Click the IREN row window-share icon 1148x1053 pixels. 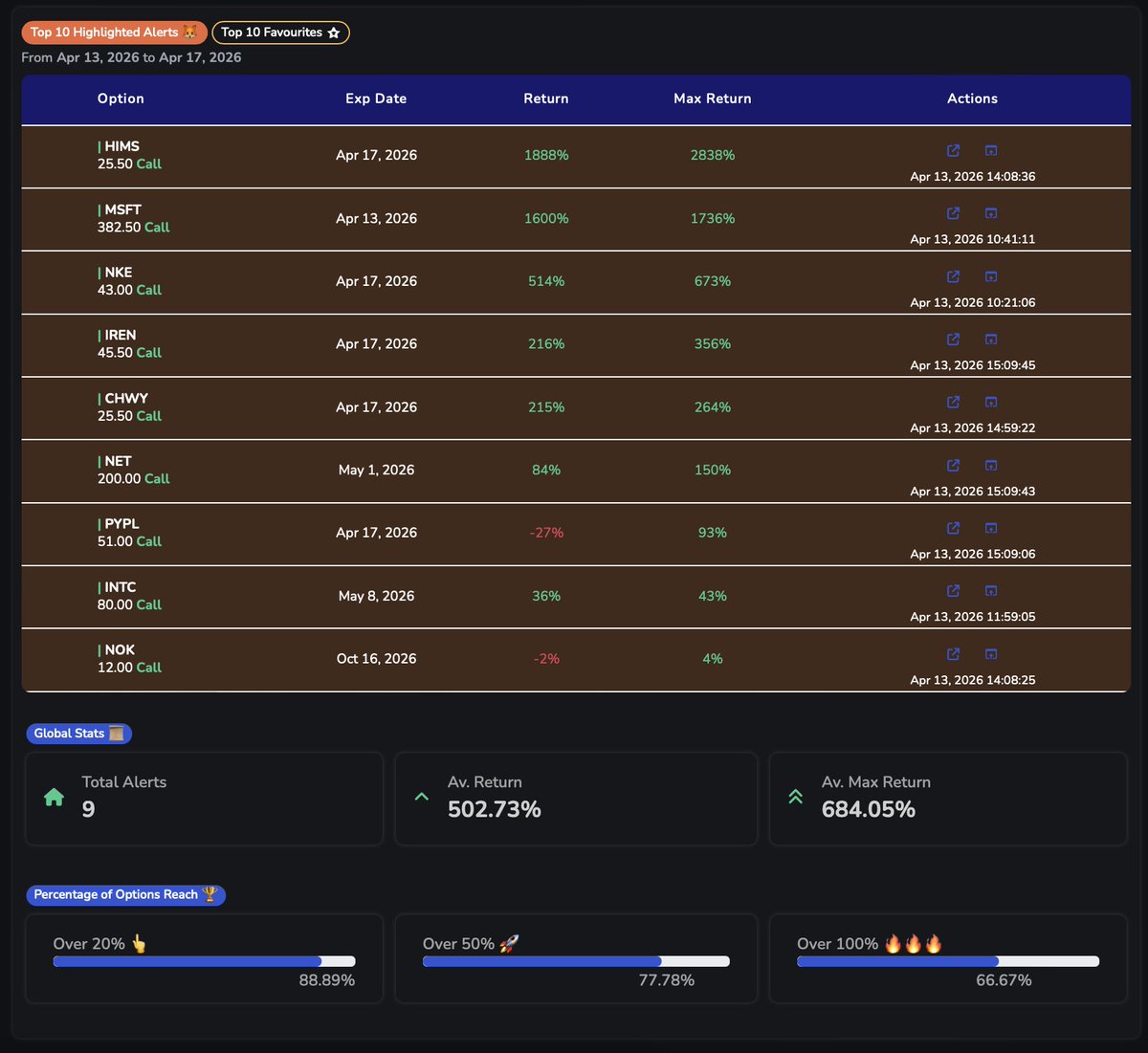click(991, 340)
